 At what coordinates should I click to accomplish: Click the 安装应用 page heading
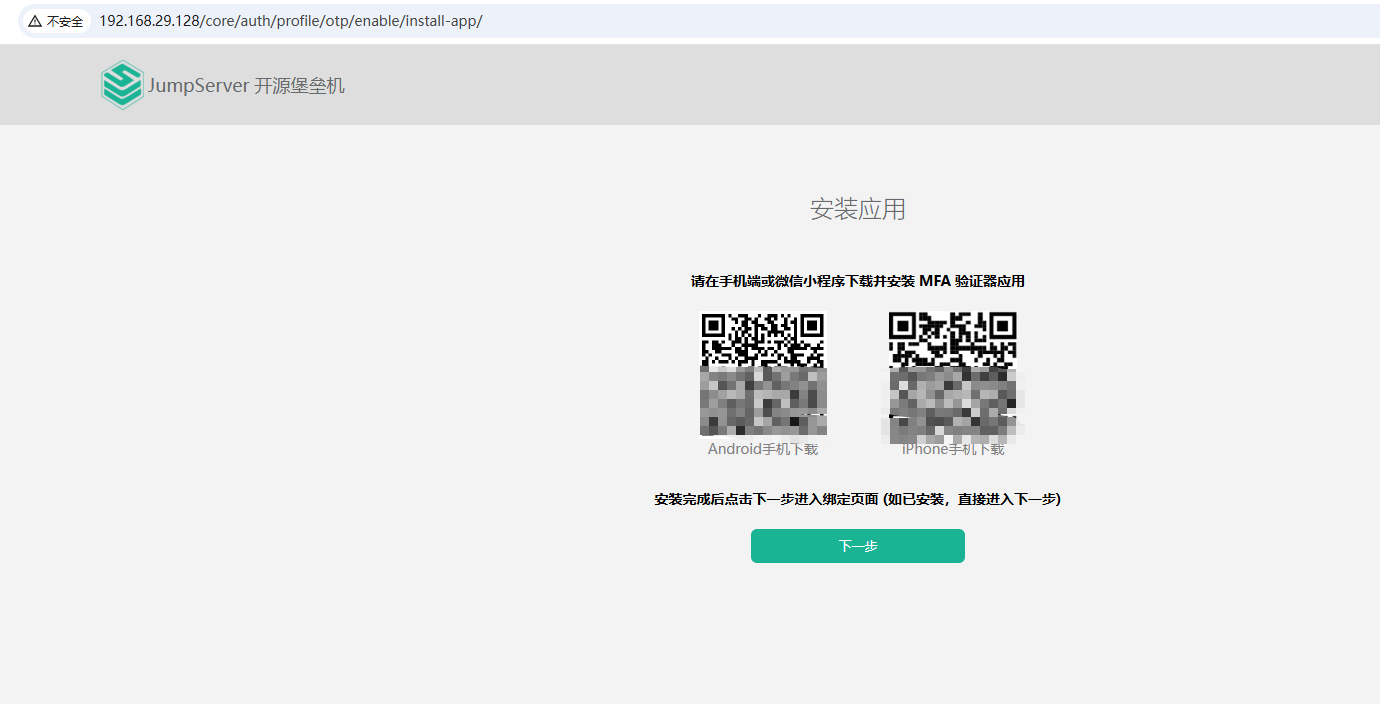(858, 209)
